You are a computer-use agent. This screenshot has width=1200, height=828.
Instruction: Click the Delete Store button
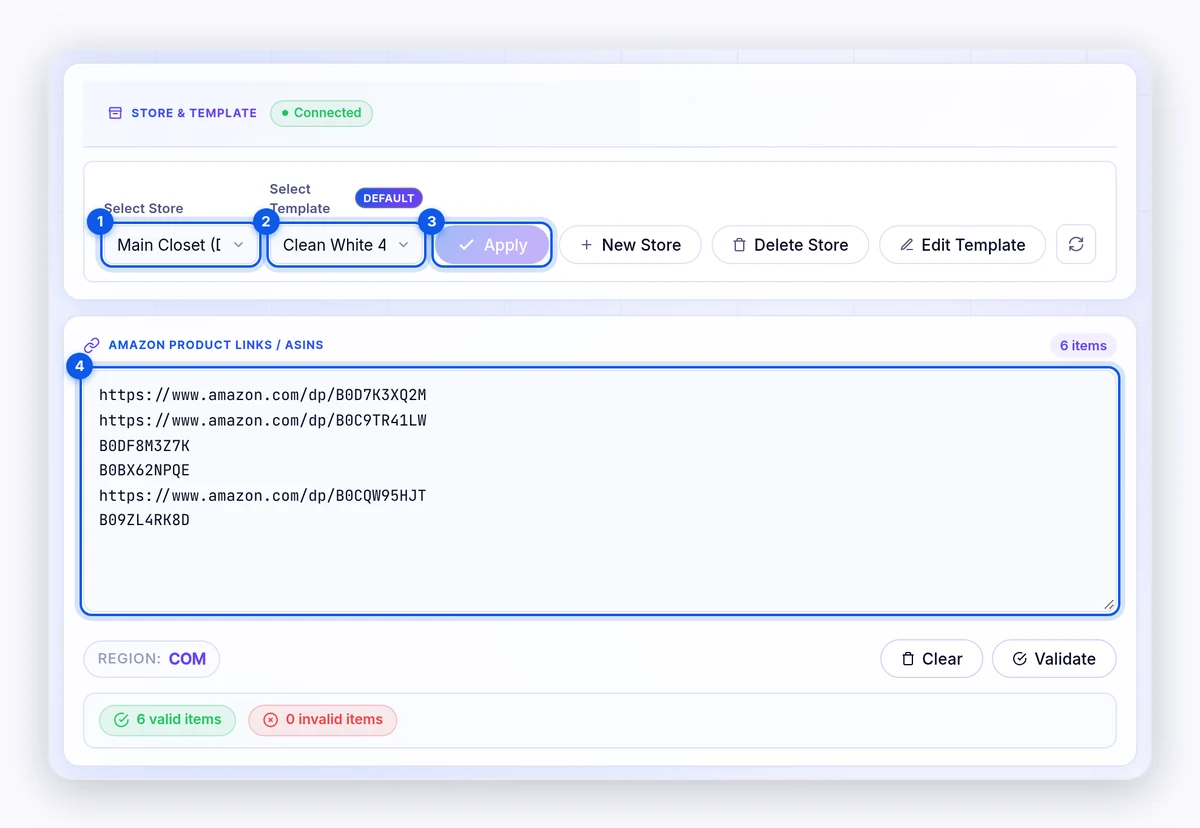point(790,245)
